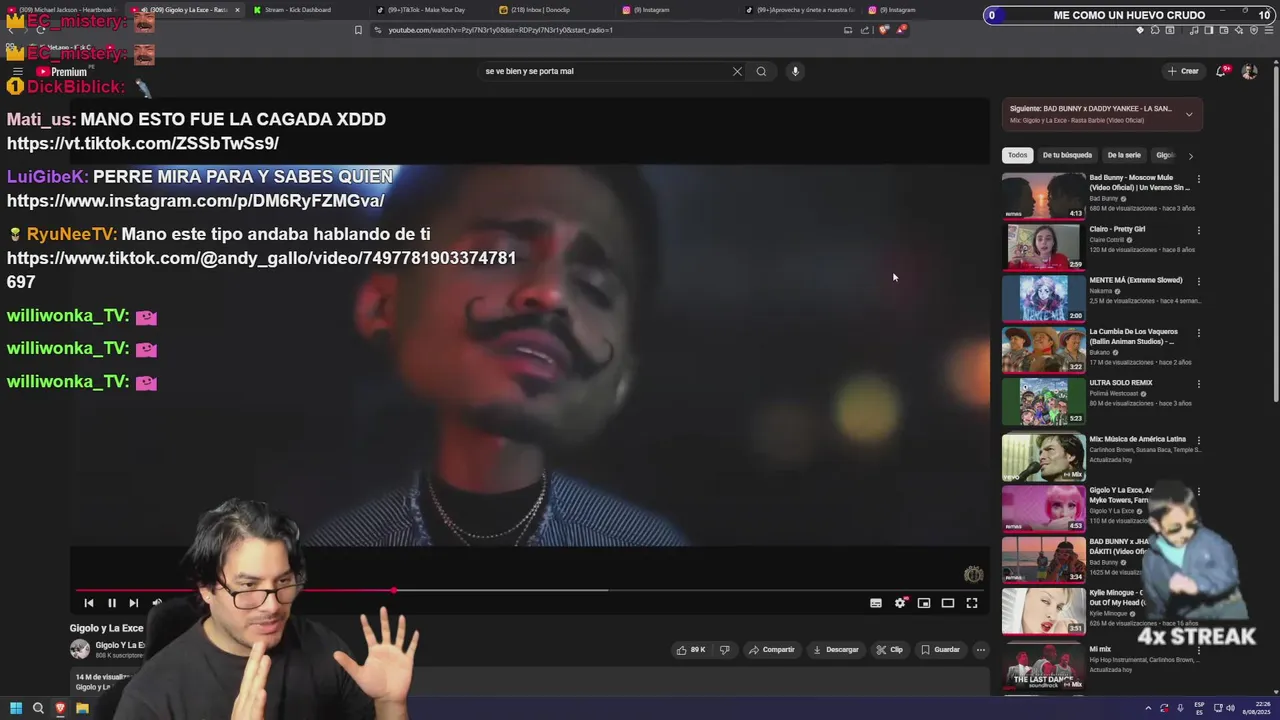
Task: Open options for MENTE MÁ video
Action: pos(1198,281)
